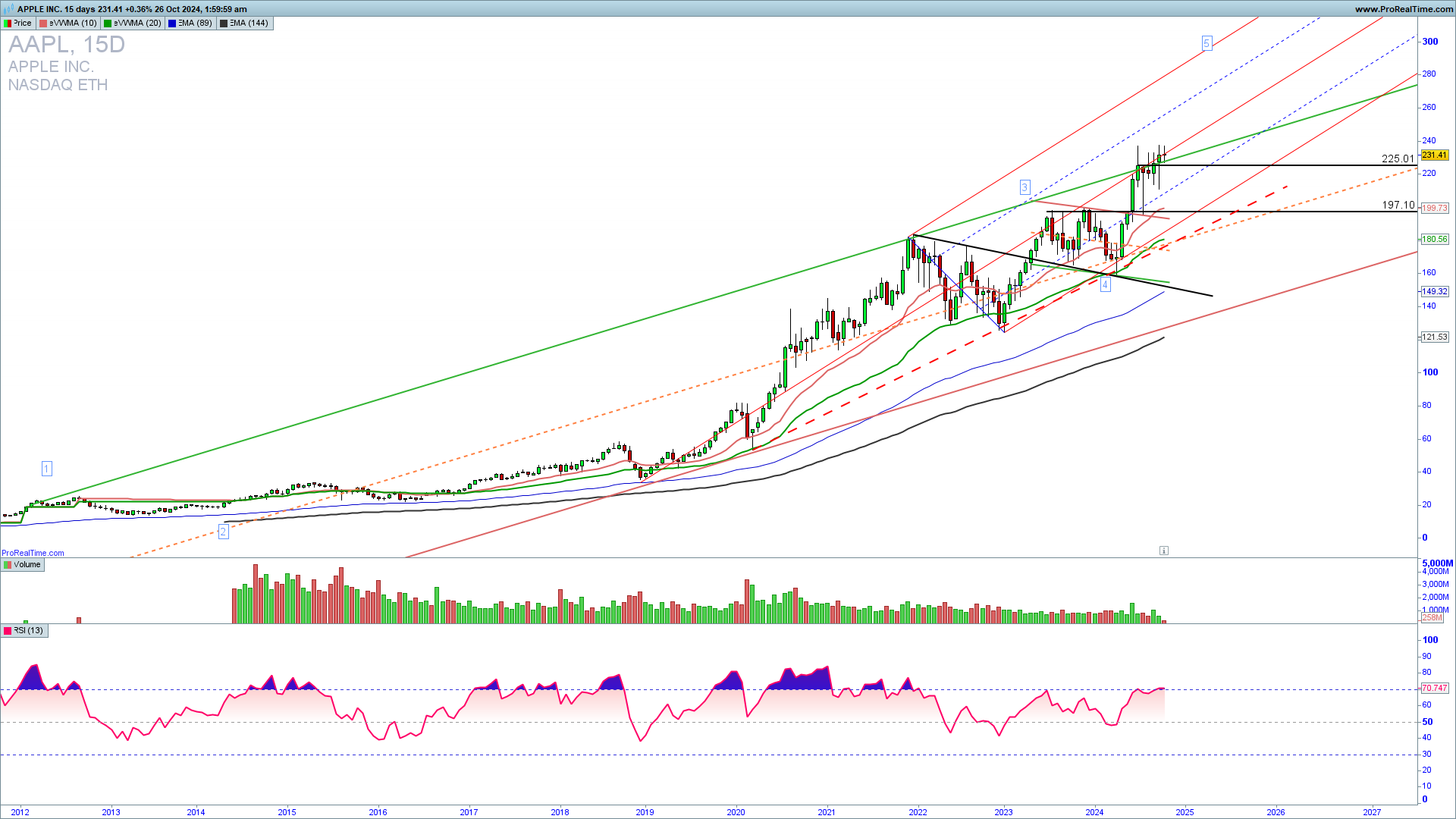Viewport: 1456px width, 819px height.
Task: Open the eVWMA (10) indicator settings
Action: pos(68,23)
